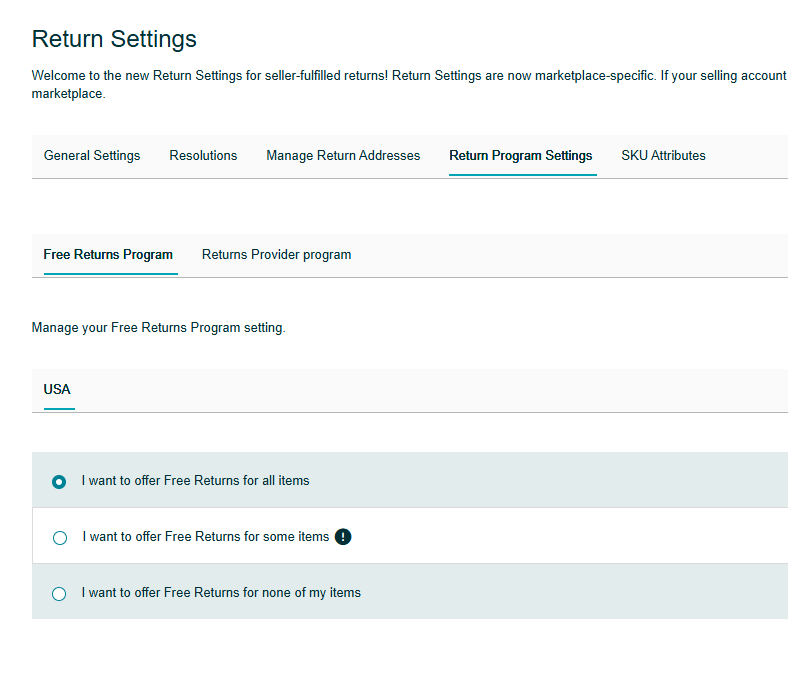Click the info icon beside some items option
Image resolution: width=788 pixels, height=694 pixels.
pyautogui.click(x=343, y=537)
